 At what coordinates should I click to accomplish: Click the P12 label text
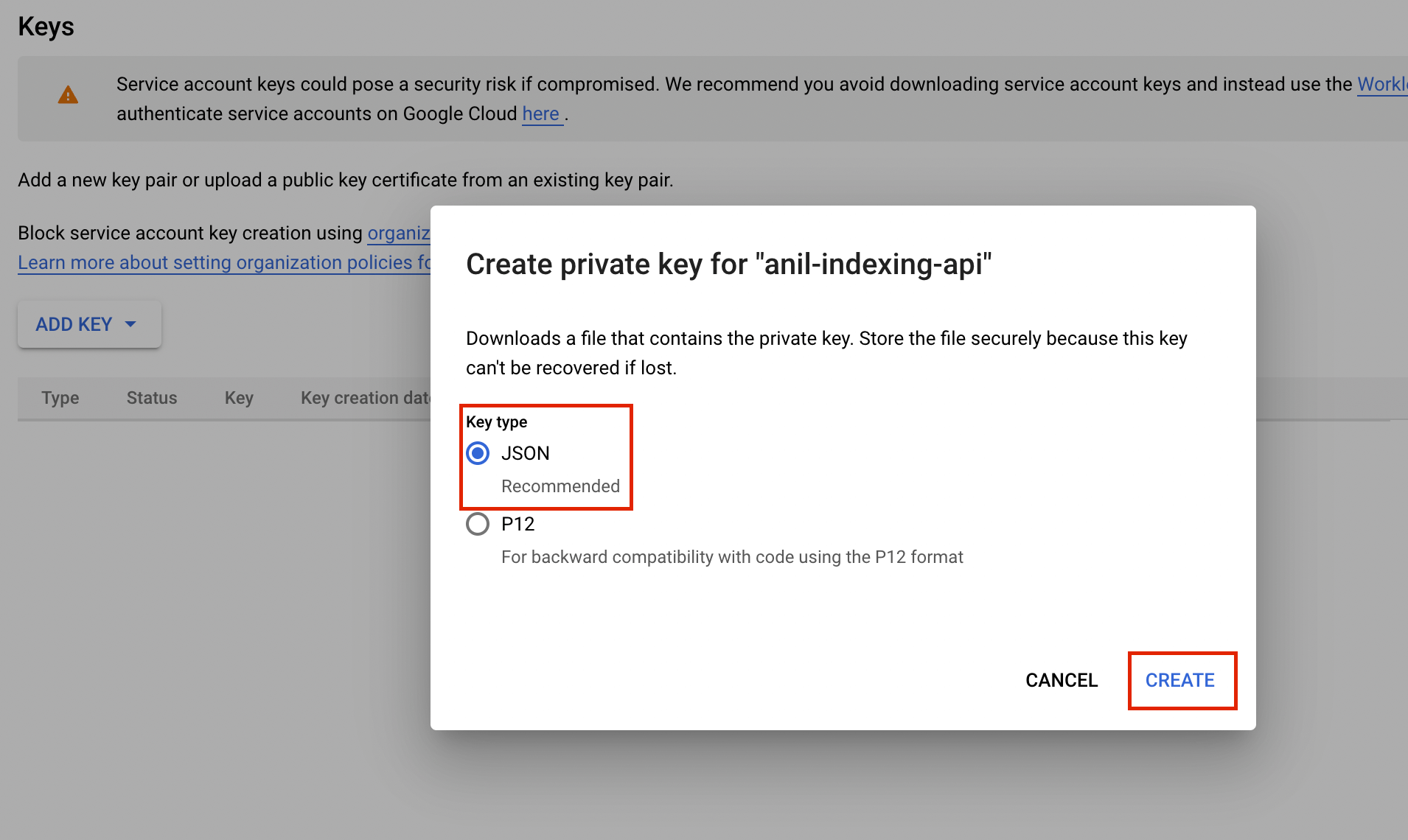(518, 524)
